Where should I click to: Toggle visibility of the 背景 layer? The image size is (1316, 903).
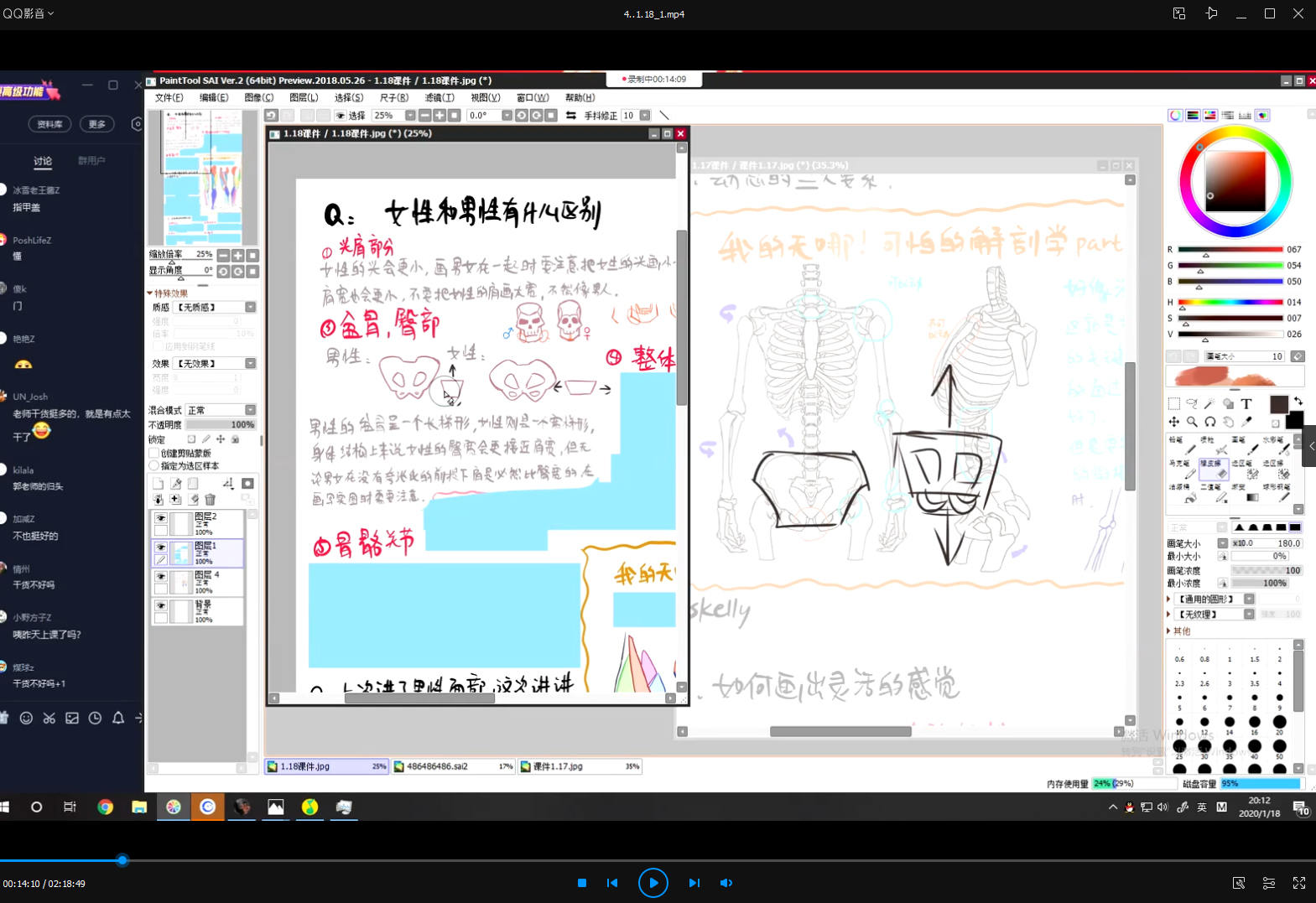[x=160, y=606]
